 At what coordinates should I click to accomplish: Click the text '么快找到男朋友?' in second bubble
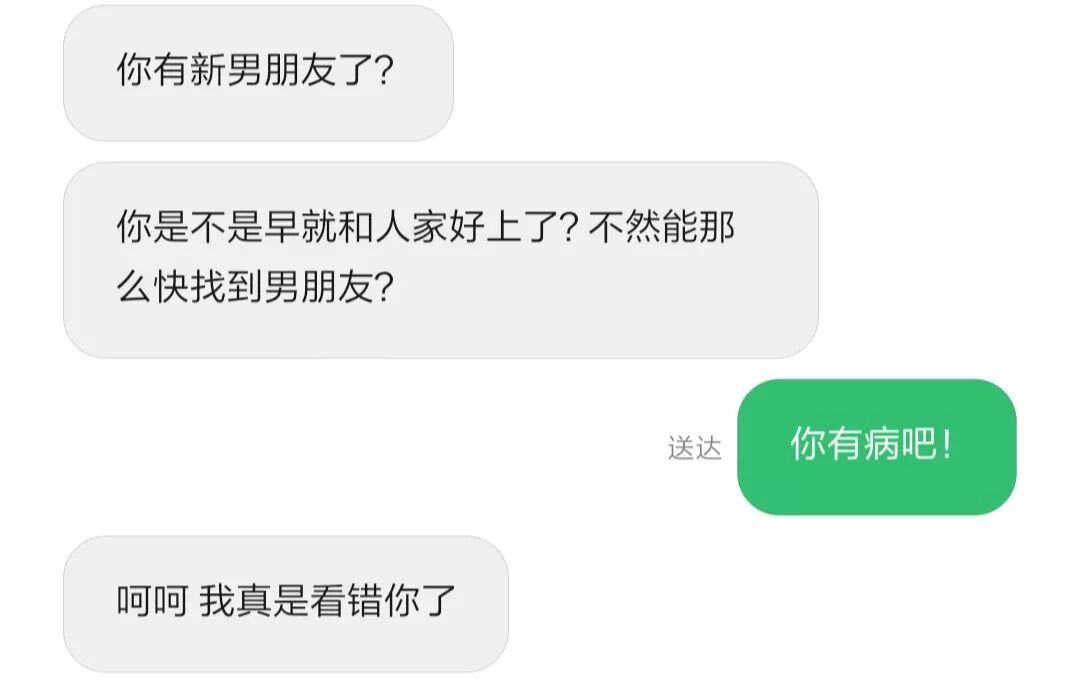pyautogui.click(x=255, y=287)
